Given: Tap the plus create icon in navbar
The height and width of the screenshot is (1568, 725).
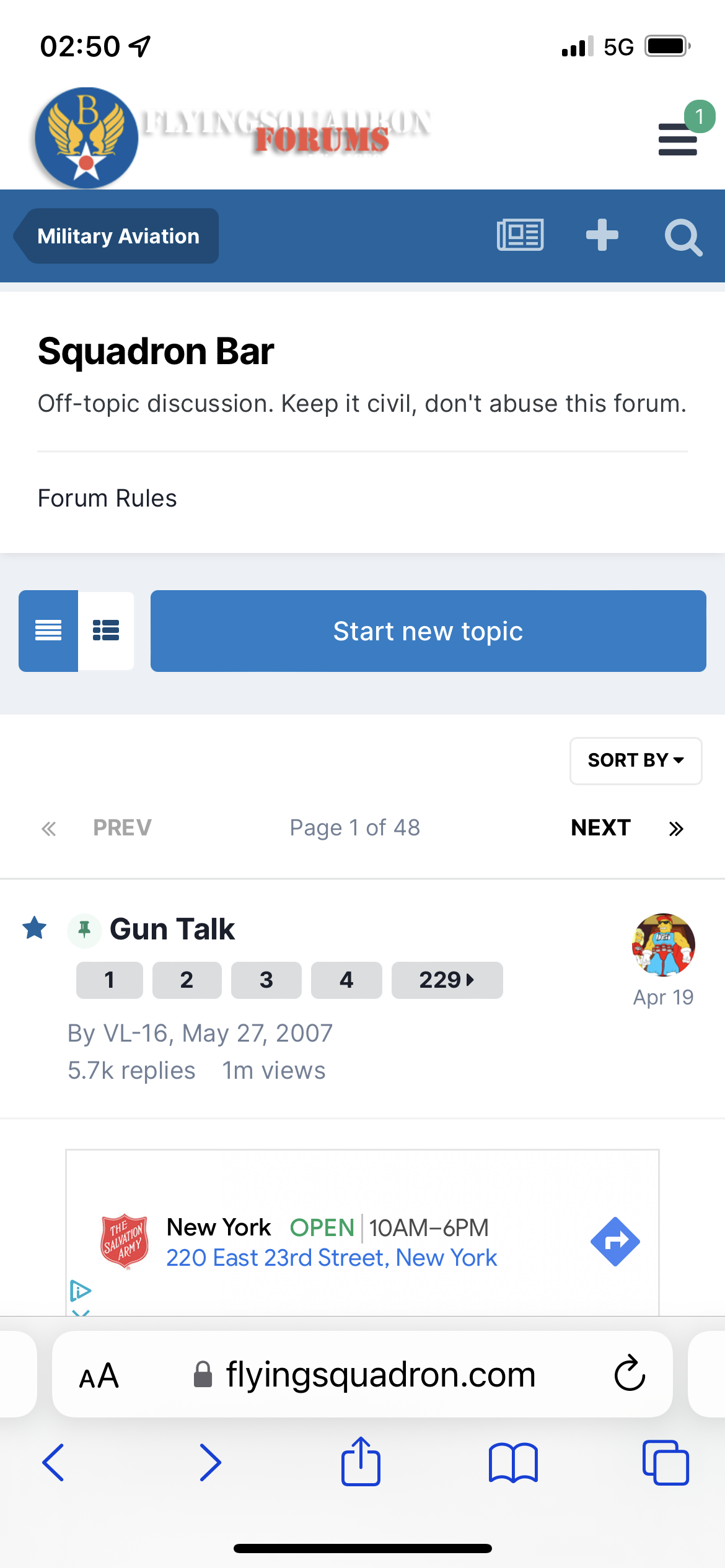Looking at the screenshot, I should (x=602, y=235).
